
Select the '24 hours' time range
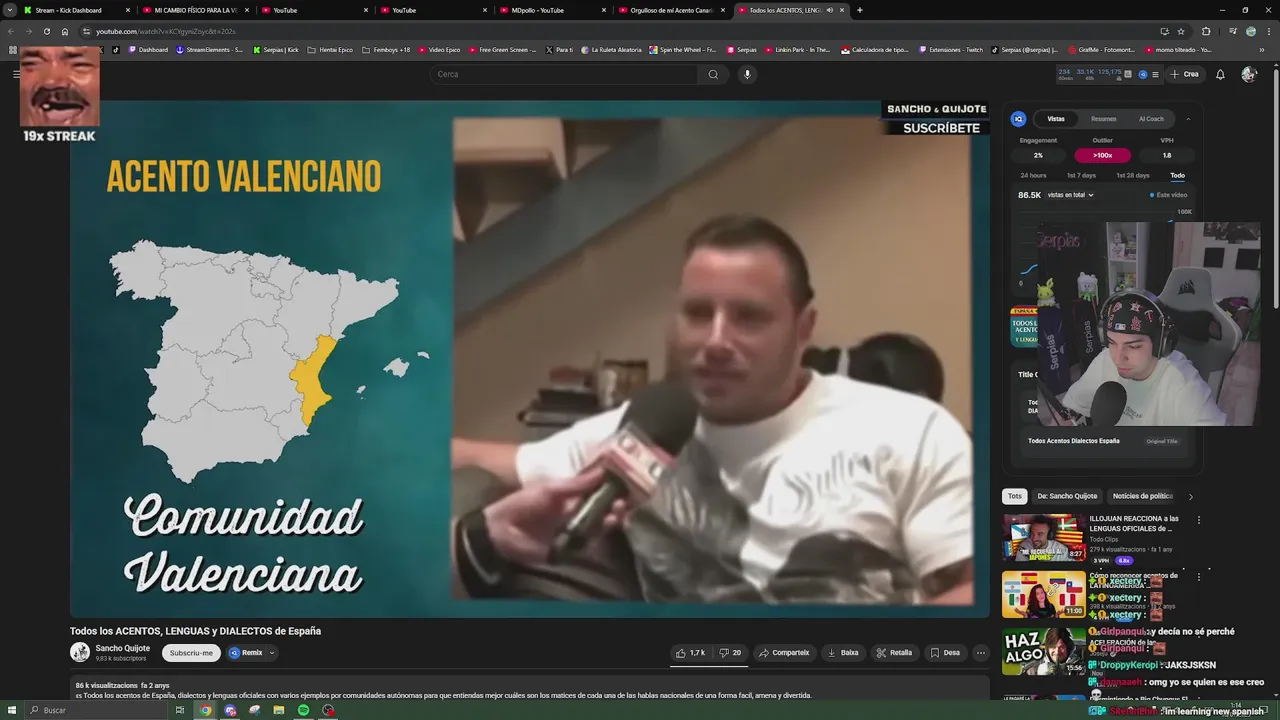tap(1033, 175)
